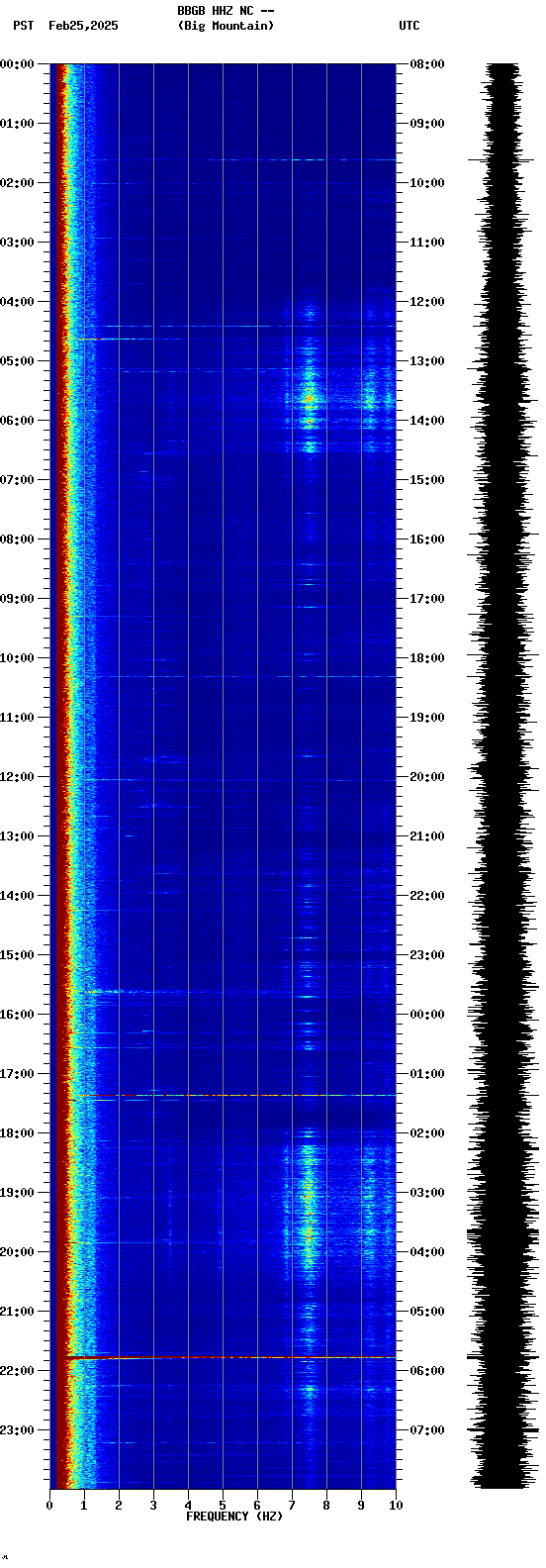
Task: Click the UTC time label '14:00'
Action: (427, 421)
